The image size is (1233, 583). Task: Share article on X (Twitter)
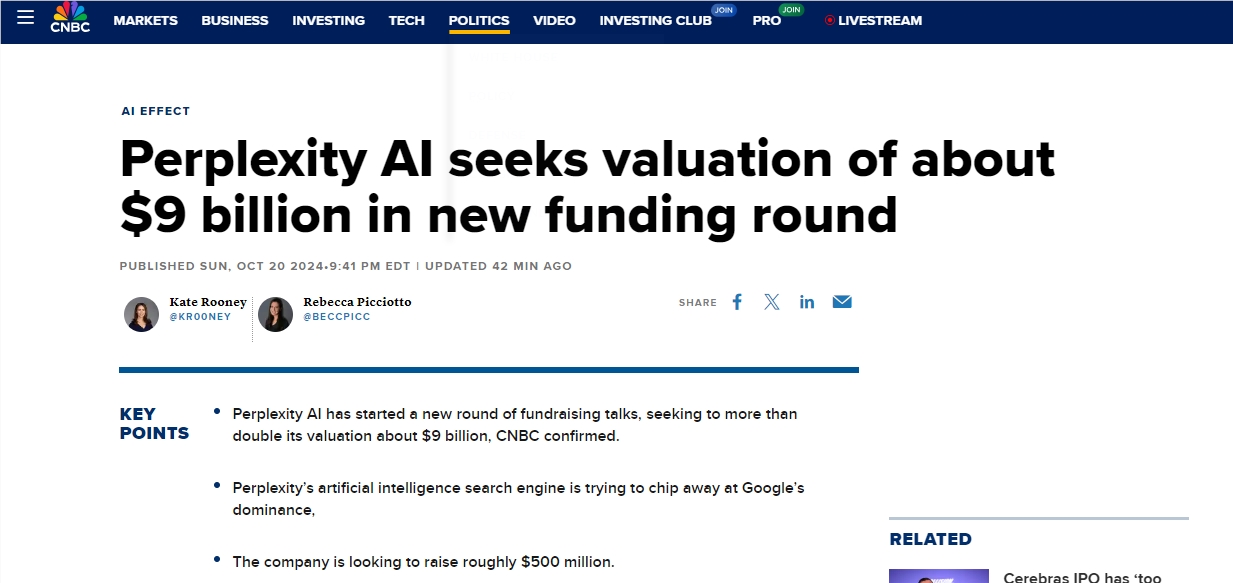pos(772,302)
